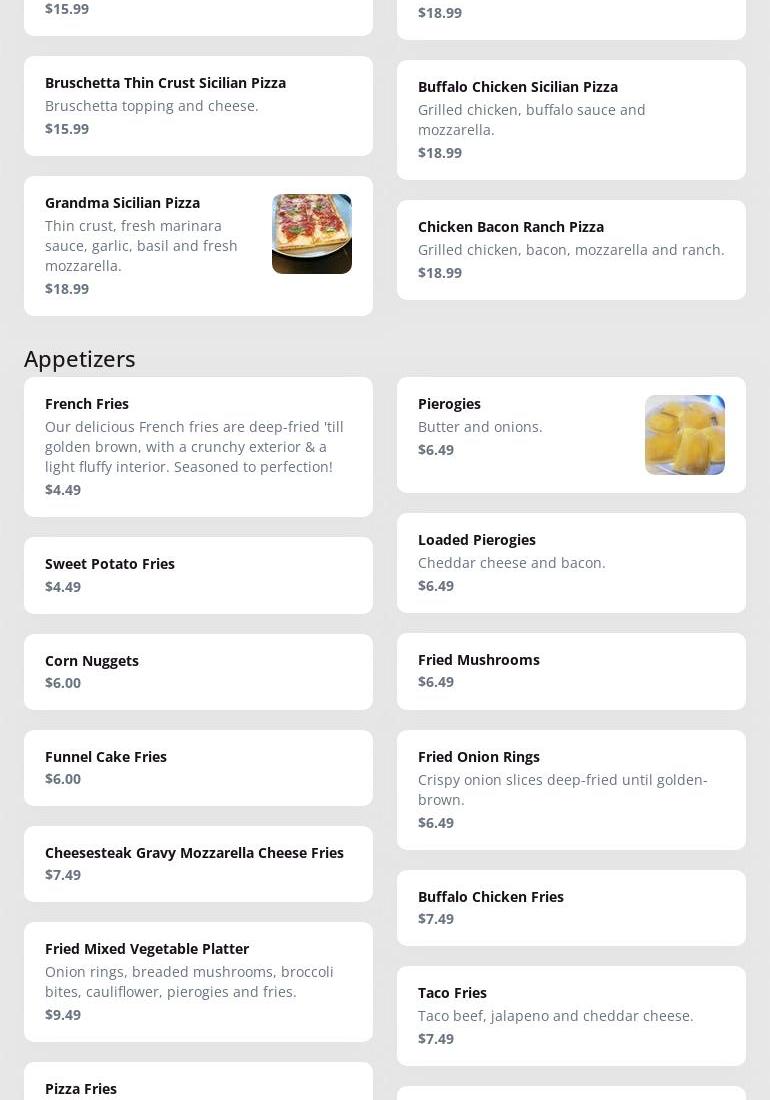Viewport: 770px width, 1100px height.
Task: Choose the Buffalo Chicken Sicilian Pizza card
Action: [572, 120]
